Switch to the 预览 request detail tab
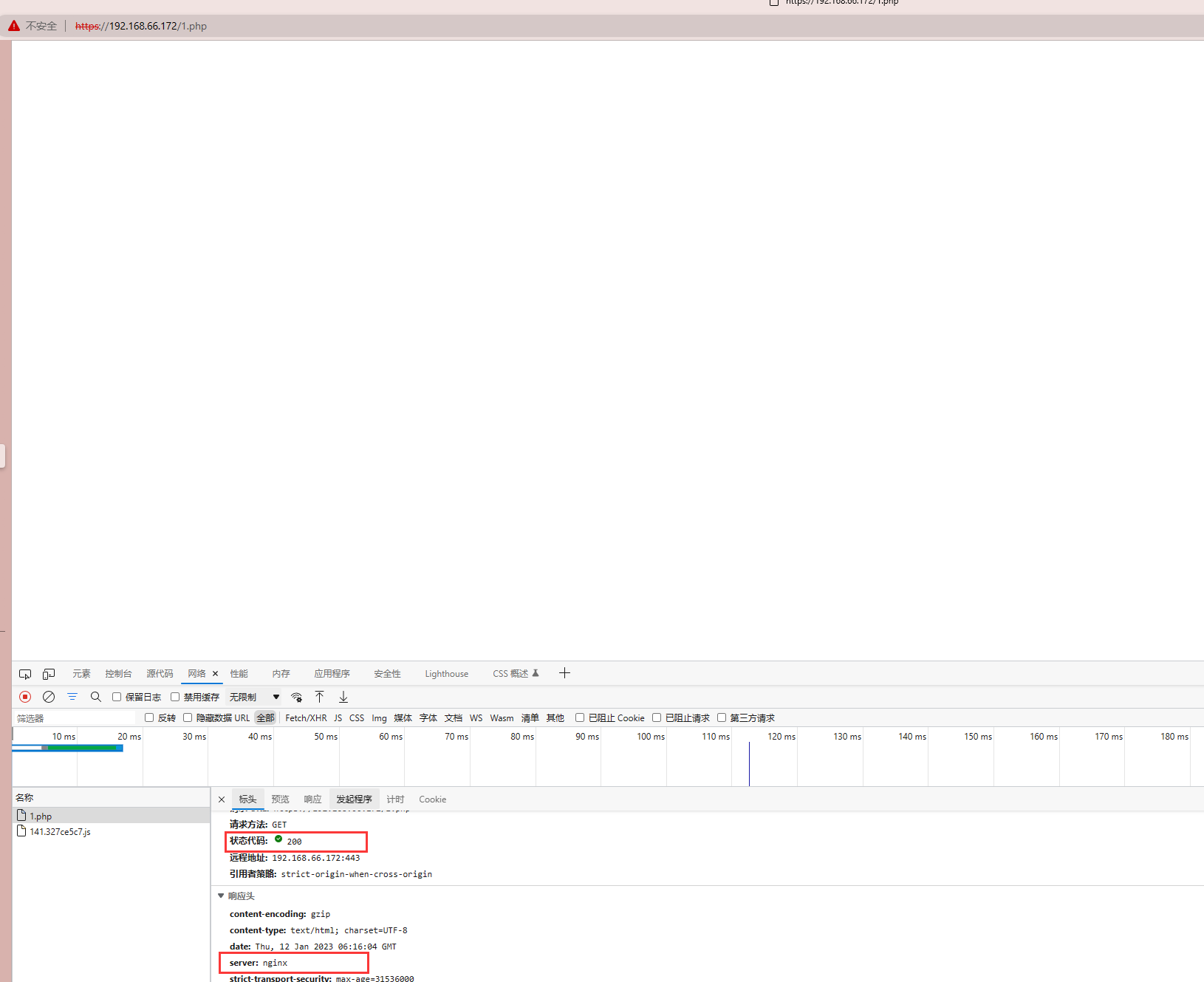The height and width of the screenshot is (982, 1204). point(280,799)
